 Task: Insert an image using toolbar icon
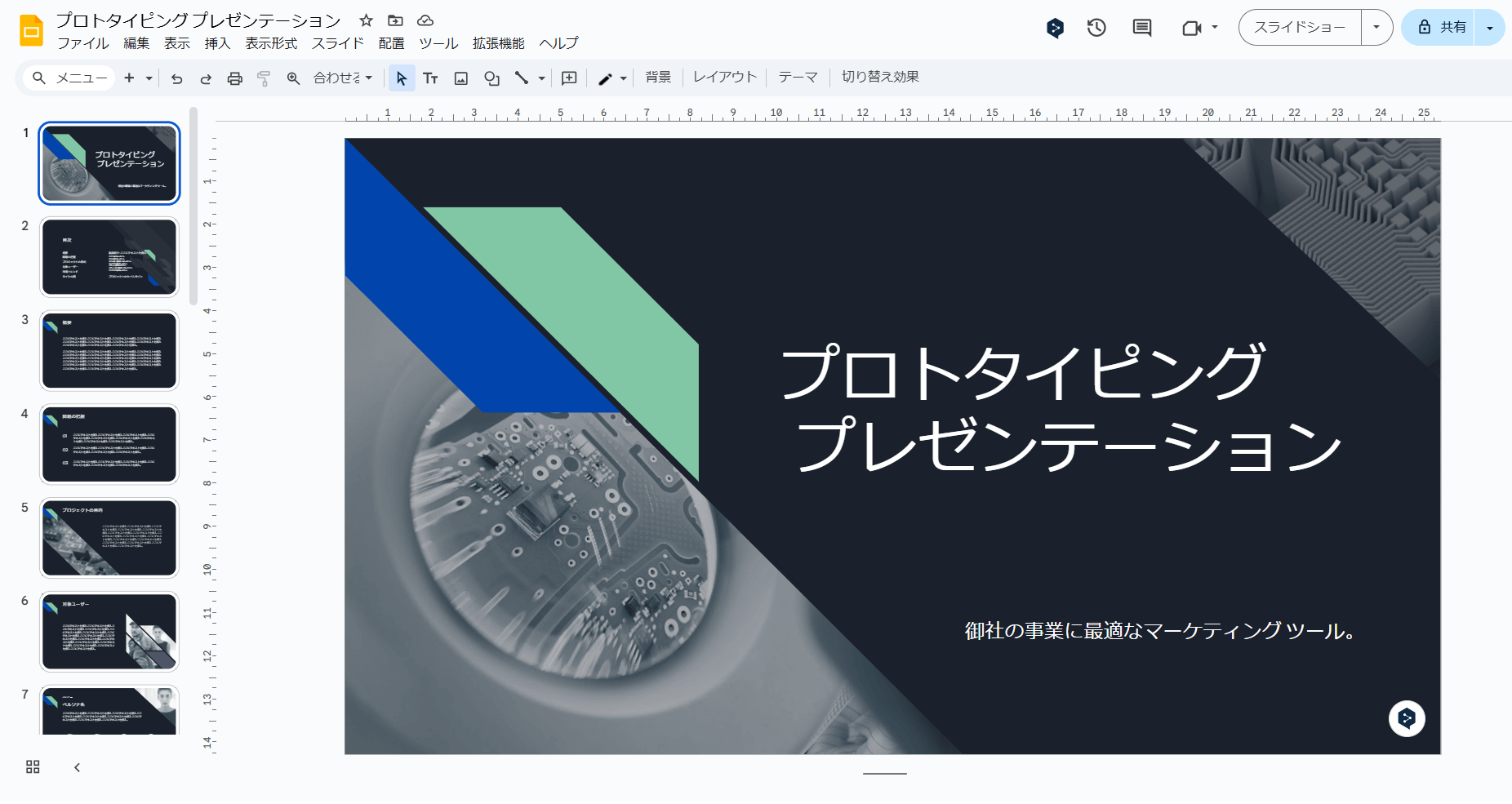pos(461,78)
